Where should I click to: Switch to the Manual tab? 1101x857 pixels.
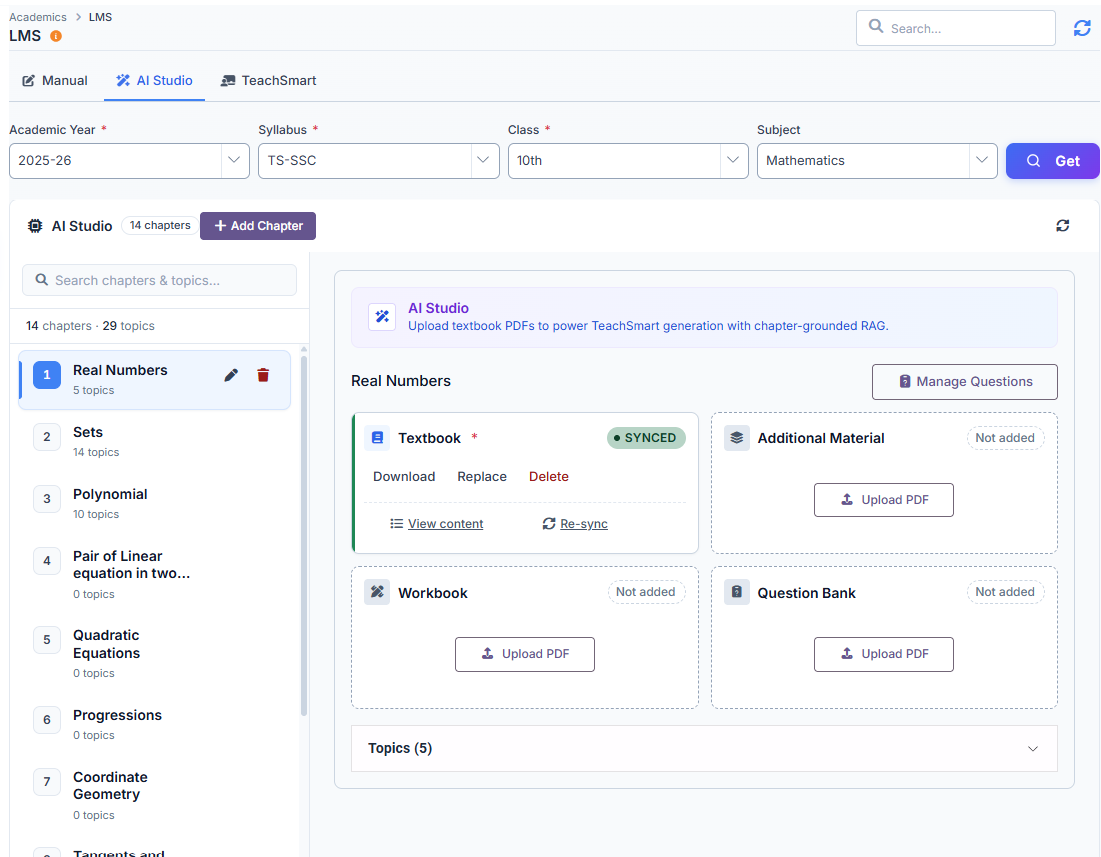click(55, 81)
